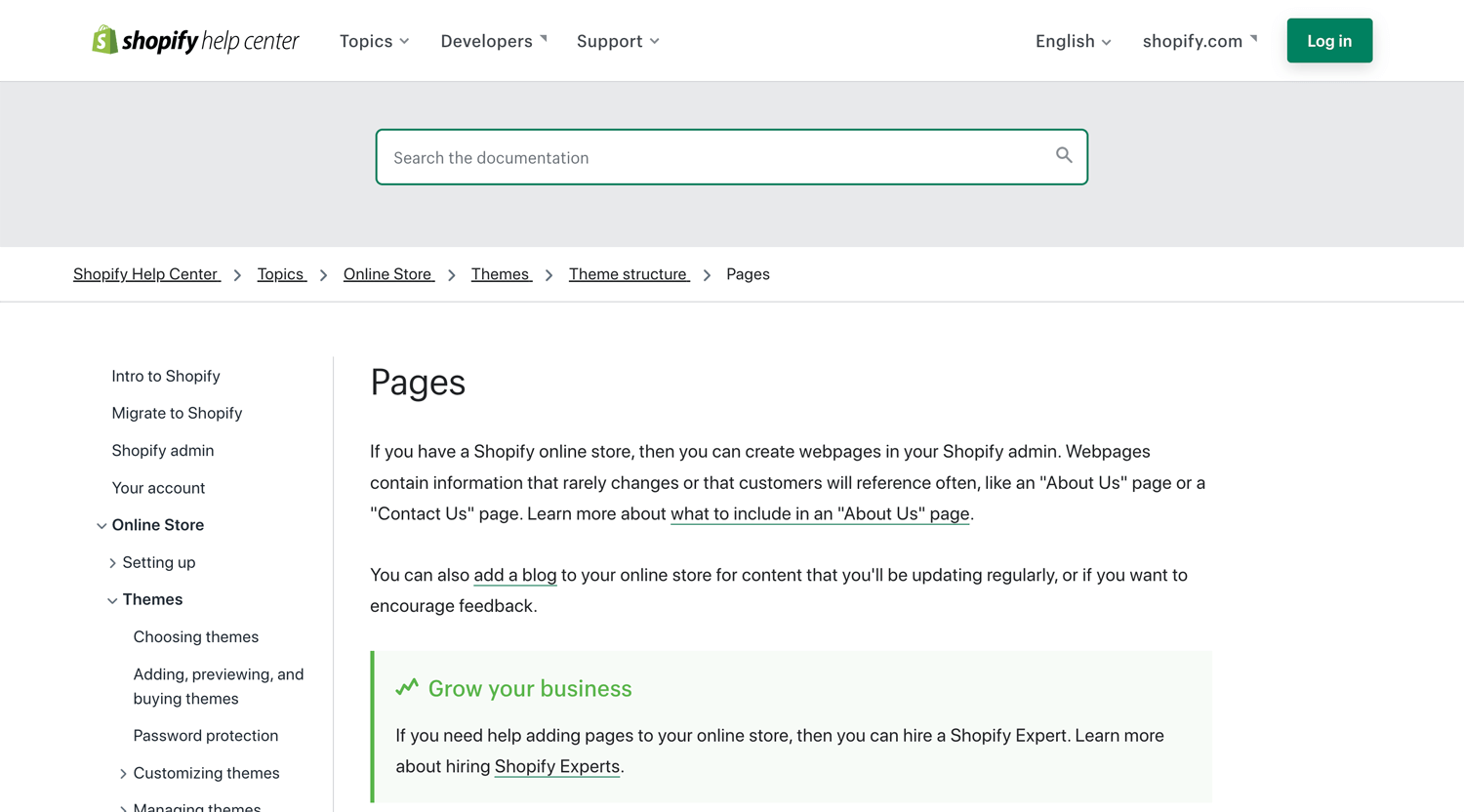Focus the Search the documentation field
The image size is (1464, 812).
(731, 157)
